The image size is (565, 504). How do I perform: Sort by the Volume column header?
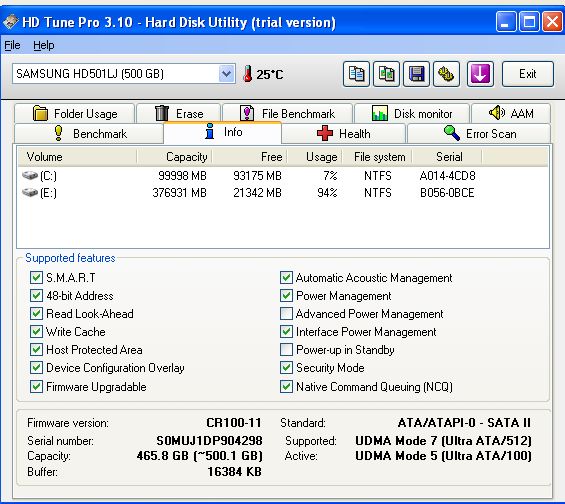(x=77, y=157)
